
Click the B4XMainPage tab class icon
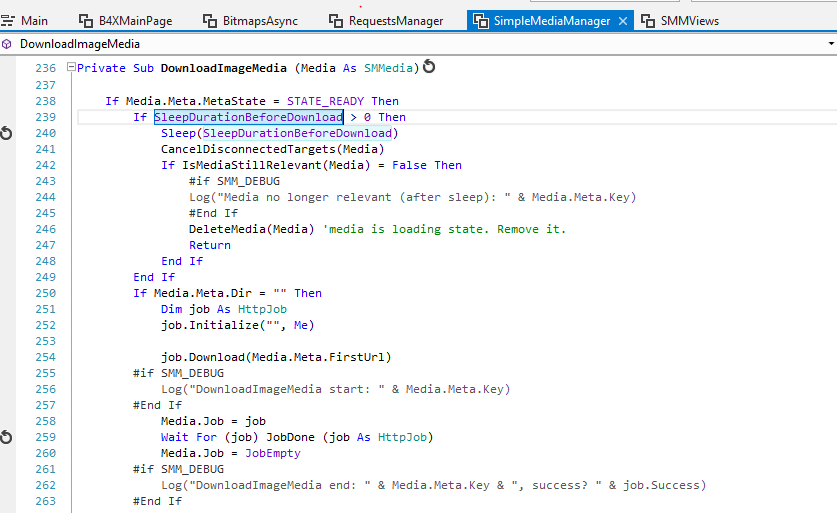pyautogui.click(x=85, y=21)
